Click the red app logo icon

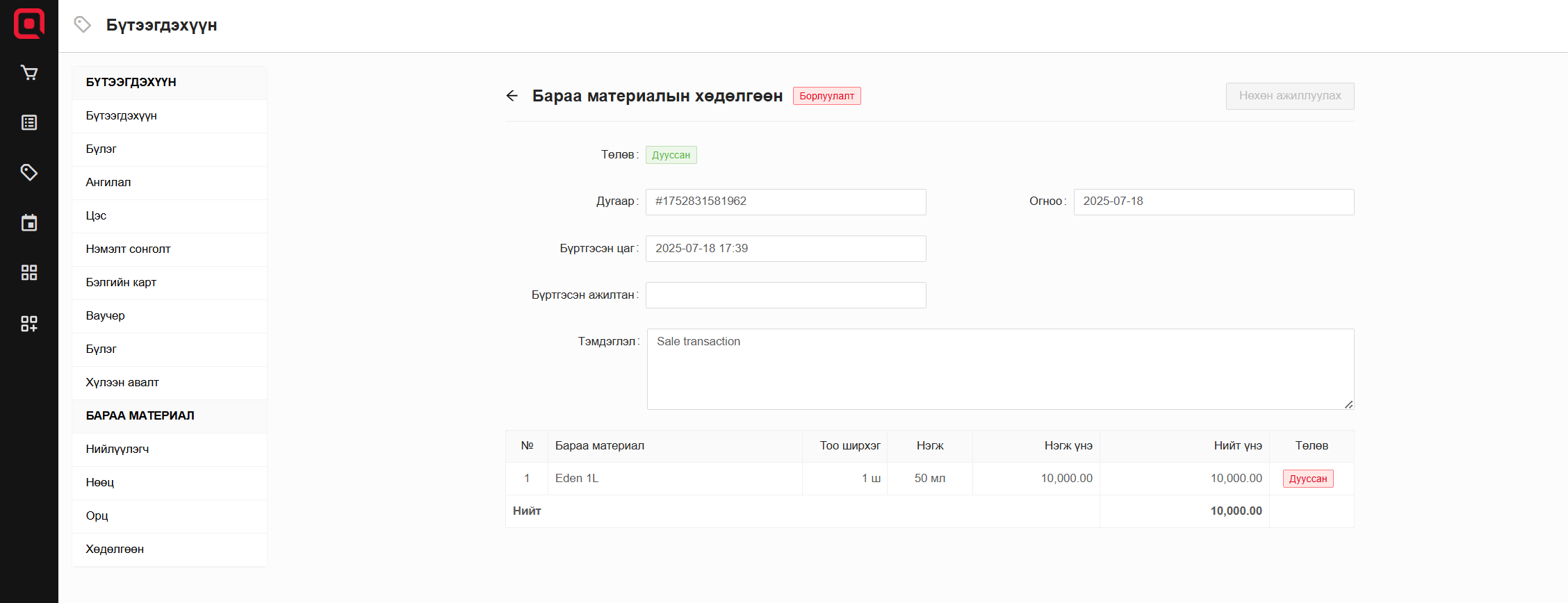pyautogui.click(x=29, y=24)
